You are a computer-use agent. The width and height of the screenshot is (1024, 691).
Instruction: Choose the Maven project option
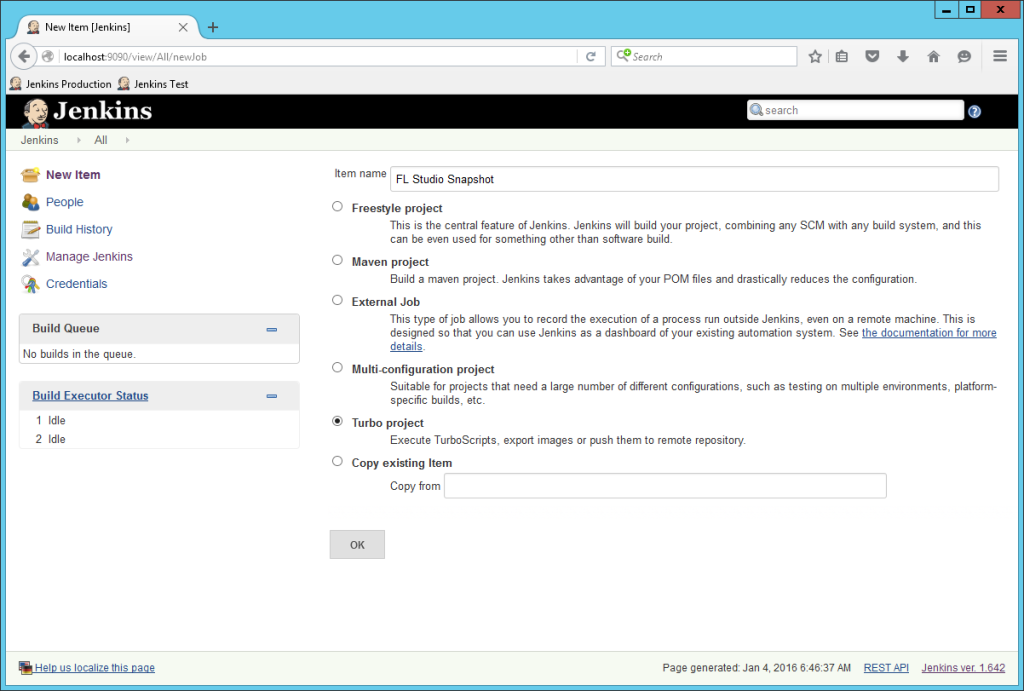(337, 259)
